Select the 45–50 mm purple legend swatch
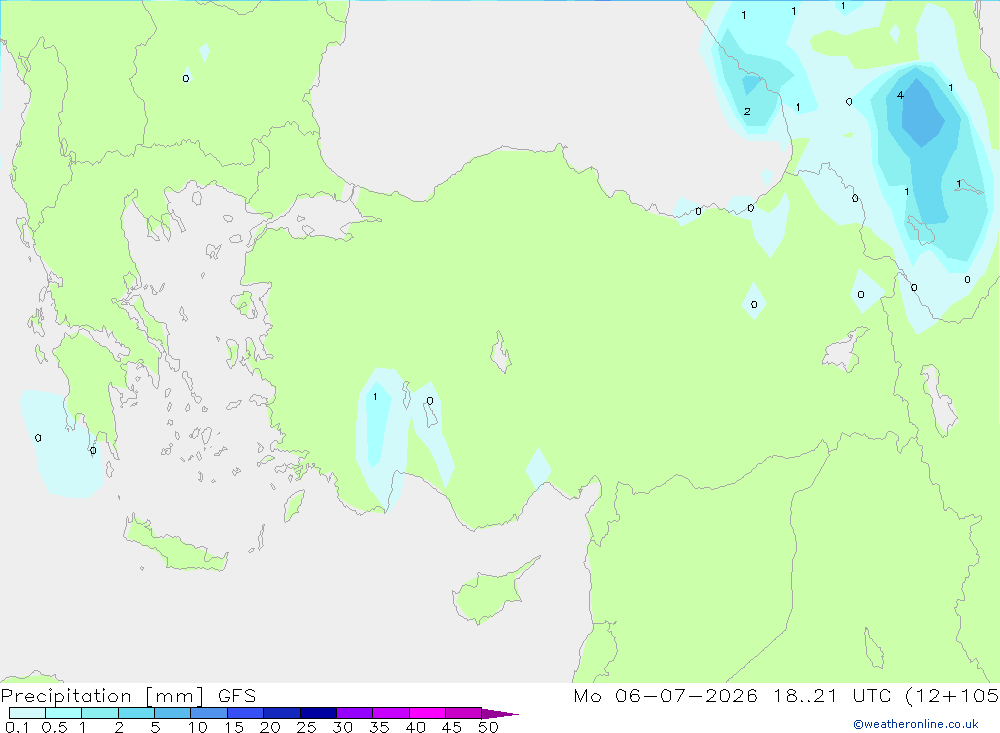This screenshot has height=733, width=1000. click(x=464, y=713)
